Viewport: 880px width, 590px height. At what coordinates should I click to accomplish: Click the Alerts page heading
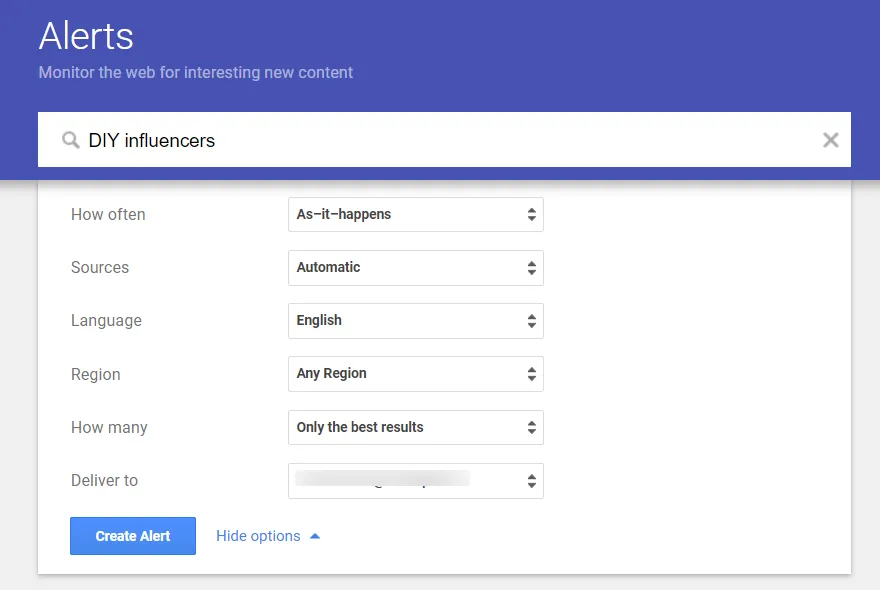pos(86,37)
